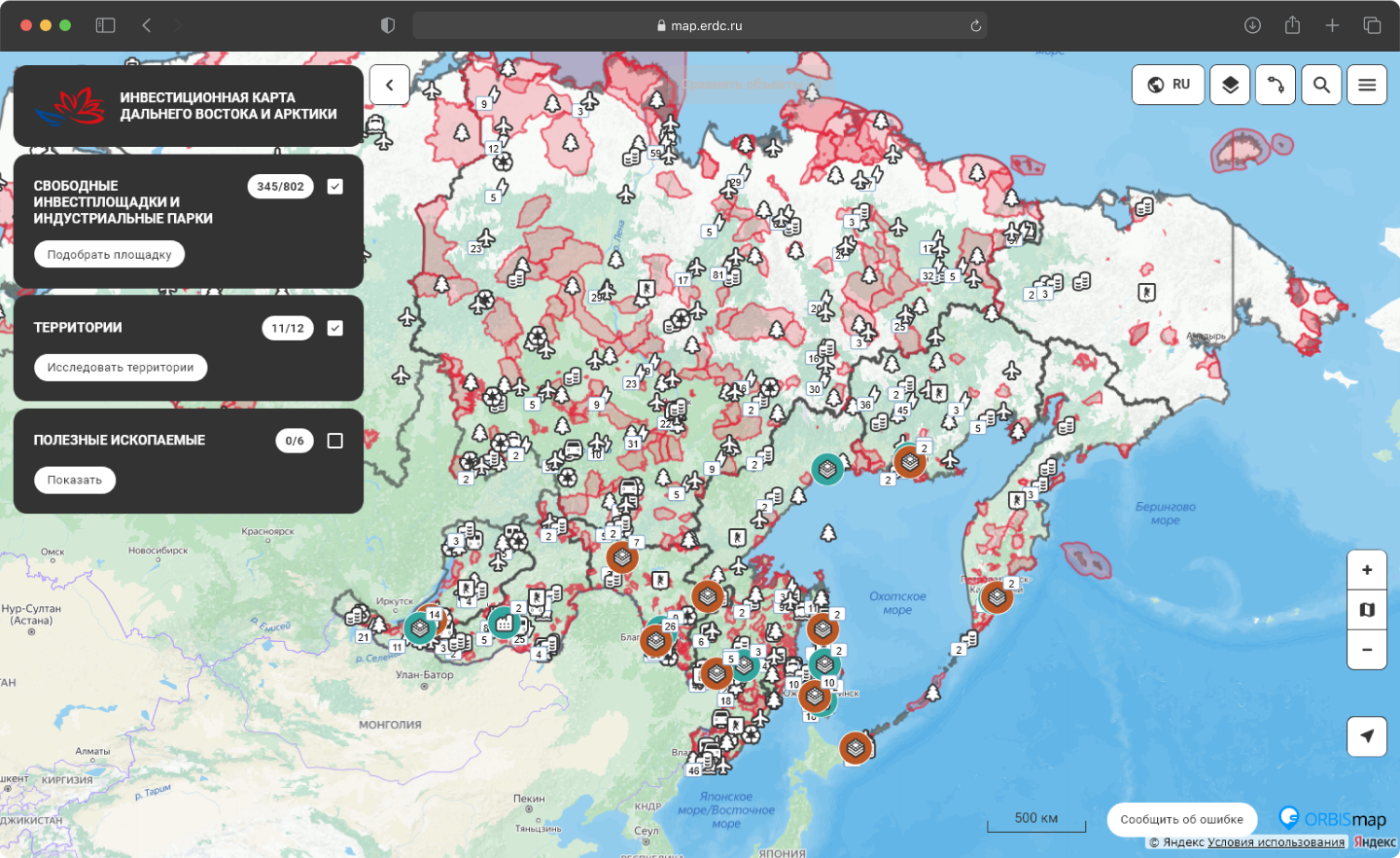Click the orange marker with cluster 26
1400x858 pixels.
click(x=656, y=640)
